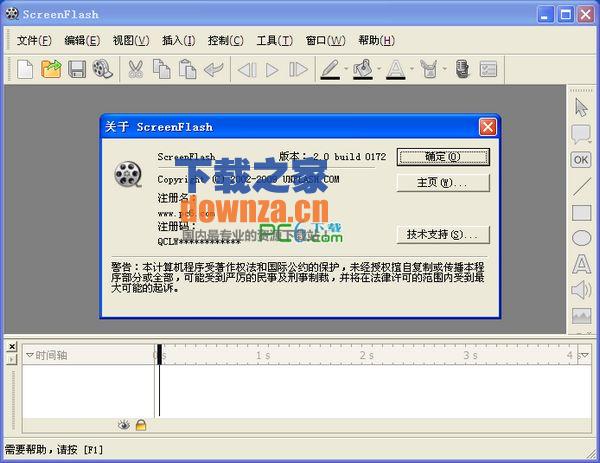Open the 插入(I) menu
Image resolution: width=600 pixels, height=463 pixels.
click(x=178, y=40)
